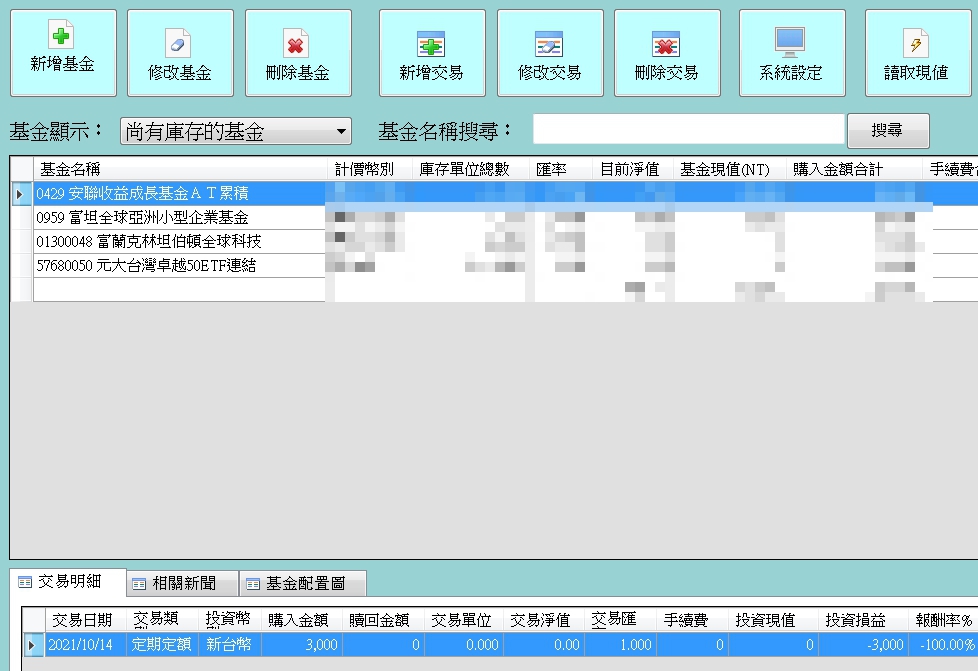Click the 投資幣 column header
The width and height of the screenshot is (978, 671).
230,620
